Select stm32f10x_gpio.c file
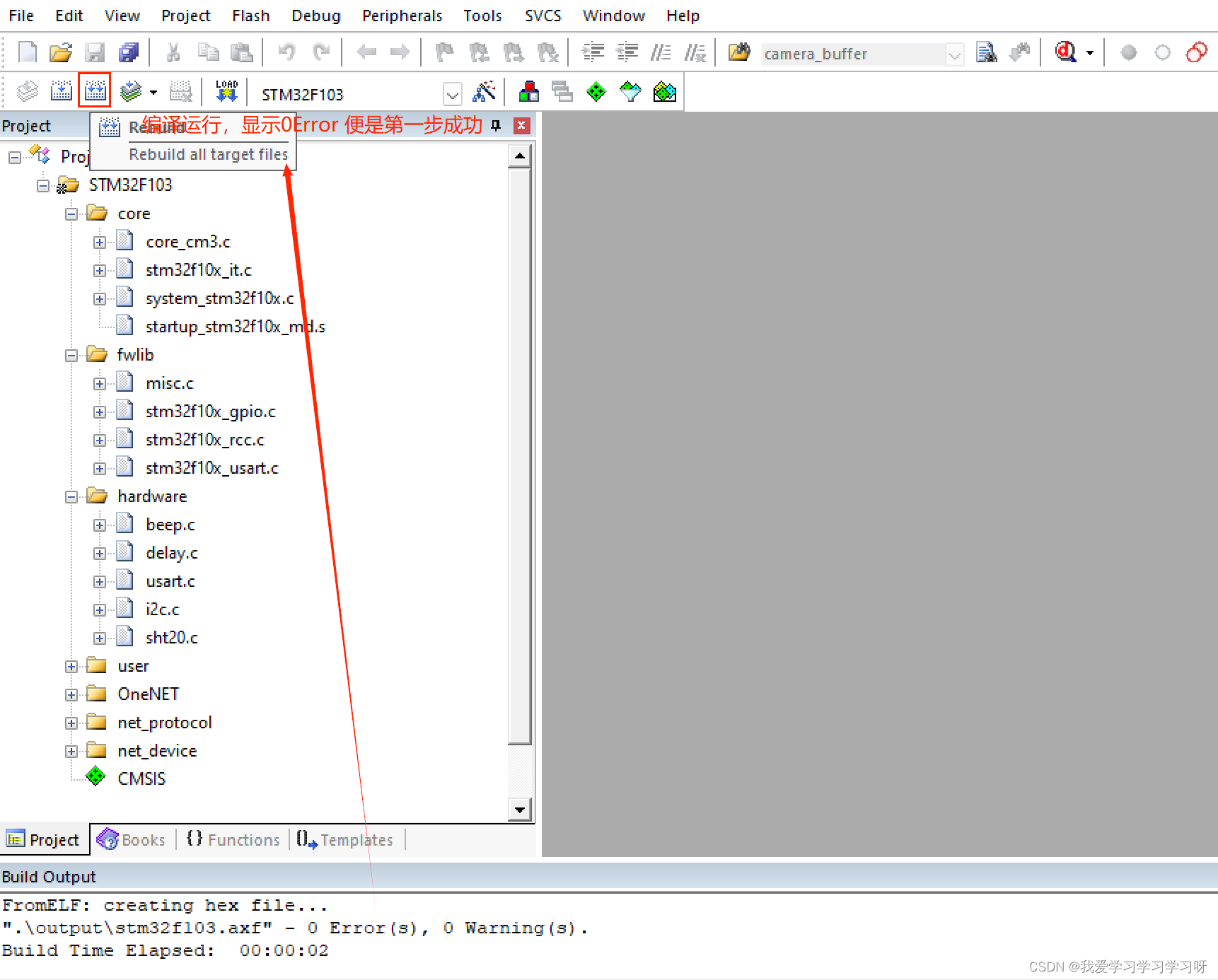The height and width of the screenshot is (980, 1218). [x=210, y=412]
